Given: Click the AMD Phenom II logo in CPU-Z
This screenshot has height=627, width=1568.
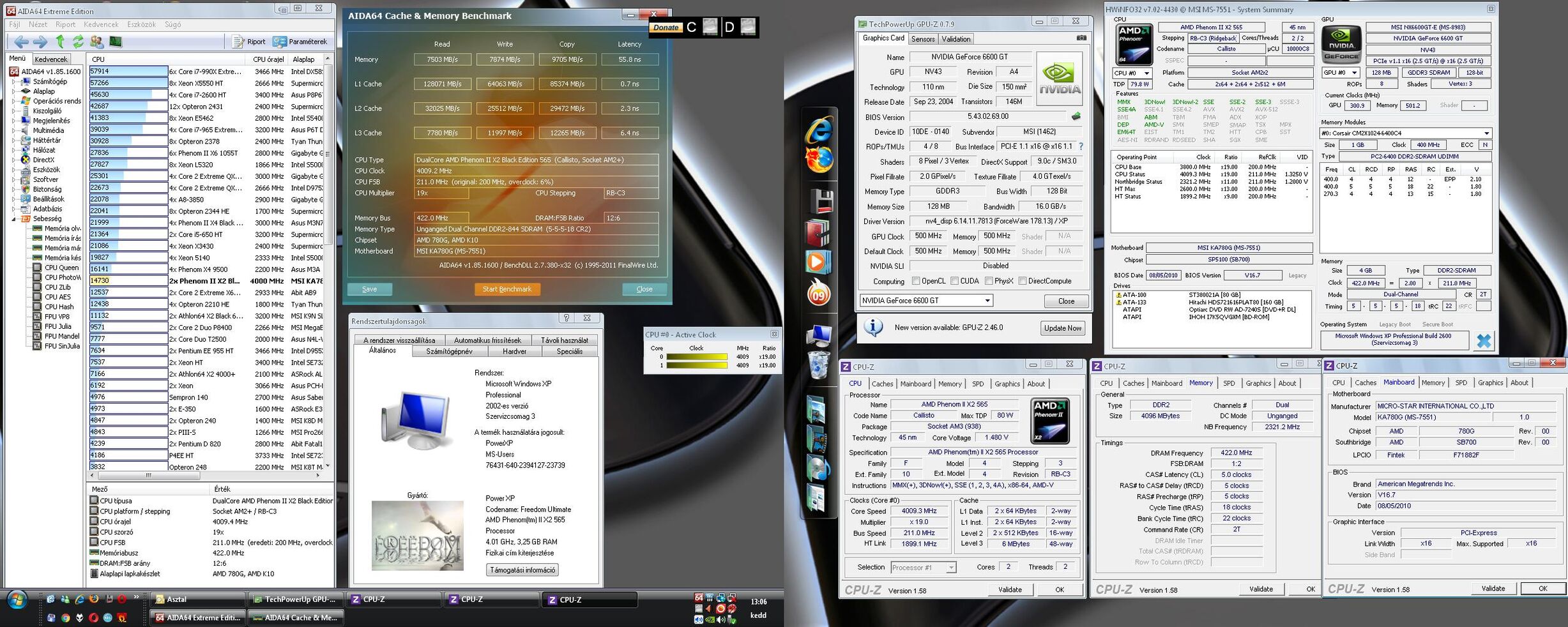Looking at the screenshot, I should pyautogui.click(x=1050, y=421).
